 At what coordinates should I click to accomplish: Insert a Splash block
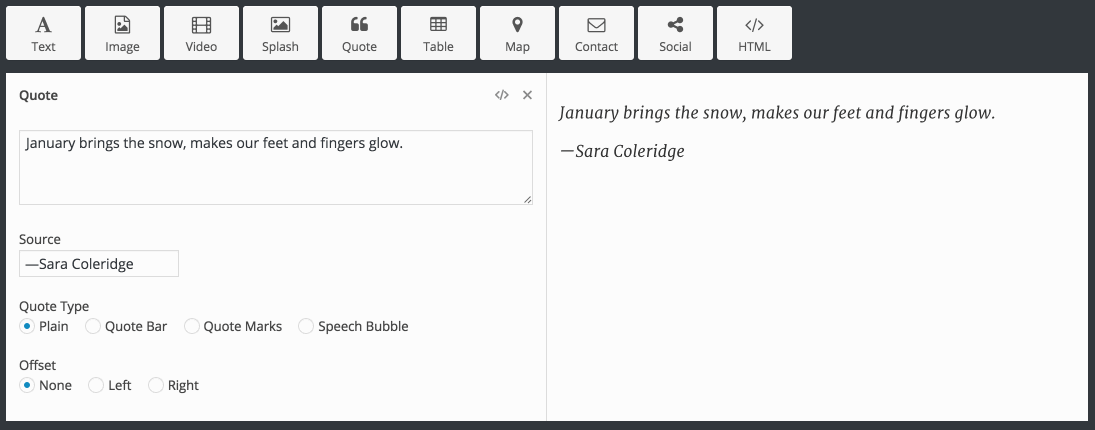pos(280,34)
